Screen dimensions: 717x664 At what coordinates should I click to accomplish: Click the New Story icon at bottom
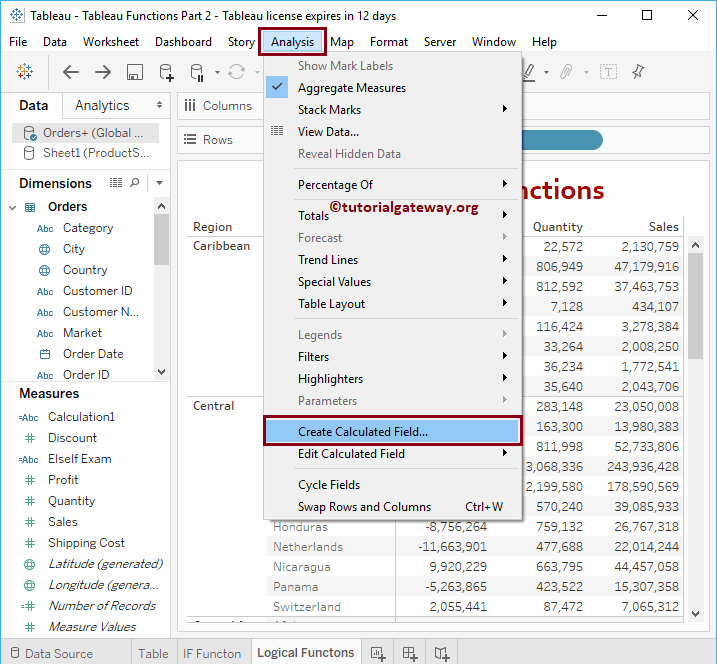pyautogui.click(x=442, y=653)
